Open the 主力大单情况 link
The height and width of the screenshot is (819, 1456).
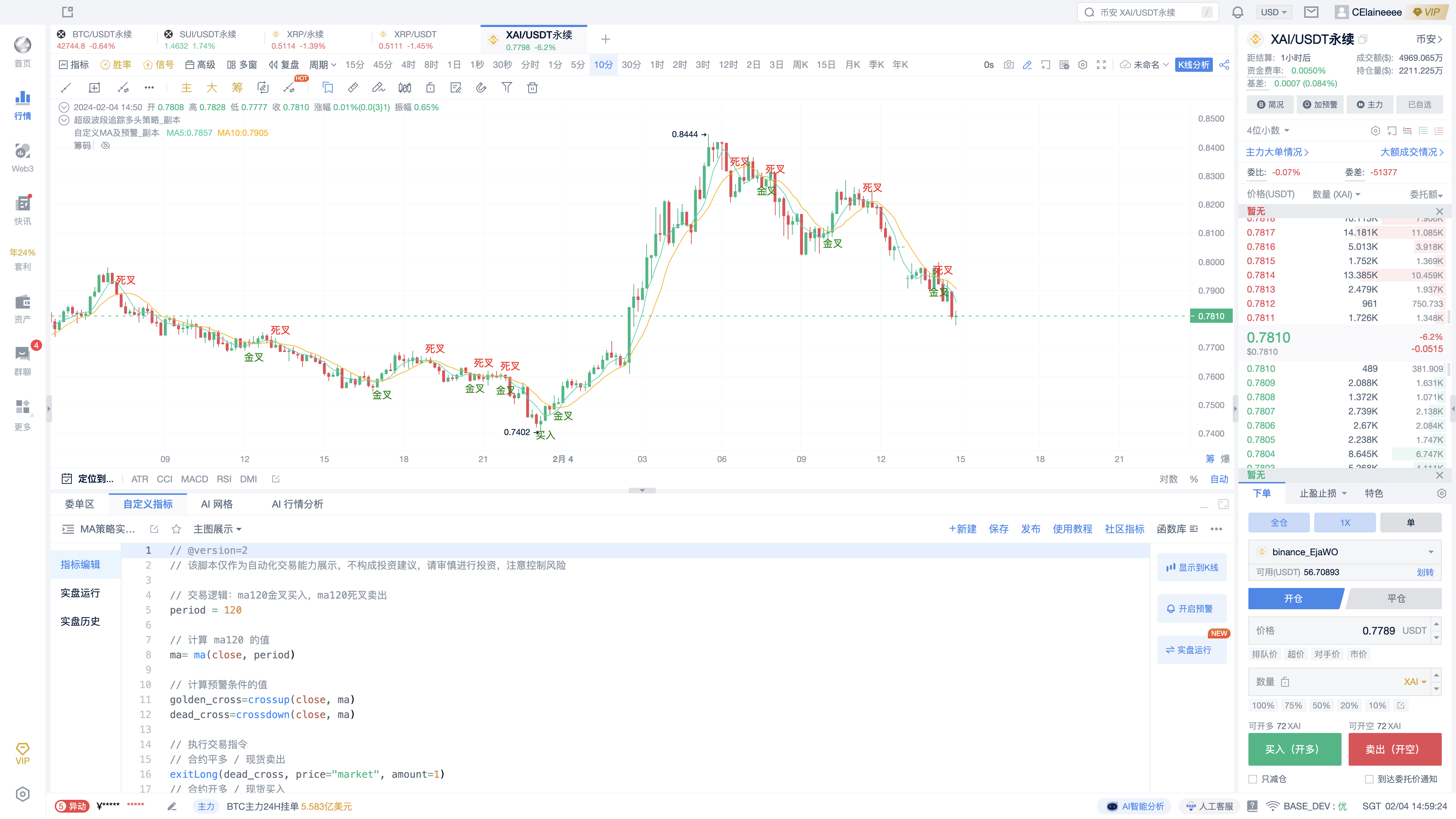point(1278,152)
